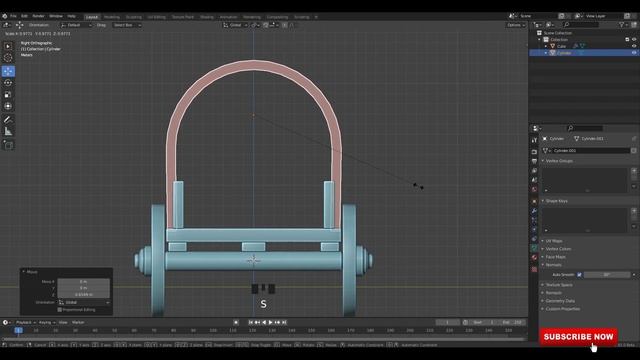The image size is (640, 360).
Task: Expand the UV Maps panel
Action: [x=554, y=241]
